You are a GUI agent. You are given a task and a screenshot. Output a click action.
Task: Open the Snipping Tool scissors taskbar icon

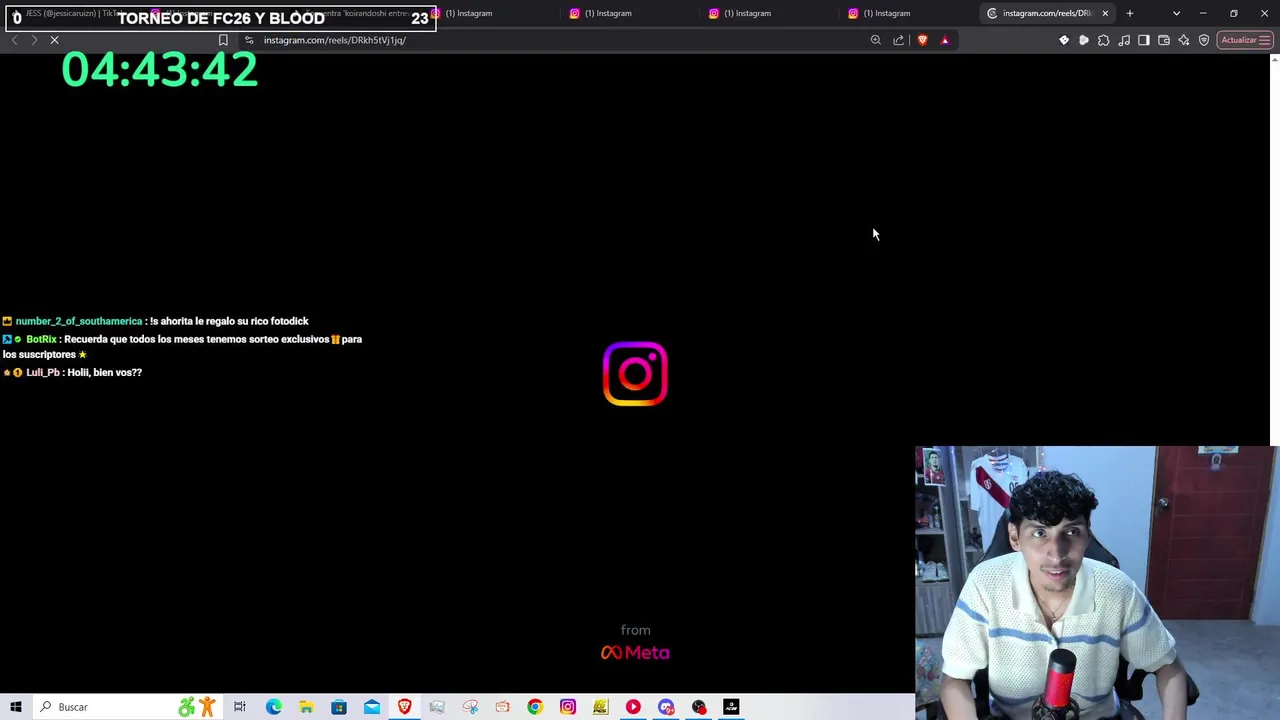470,707
